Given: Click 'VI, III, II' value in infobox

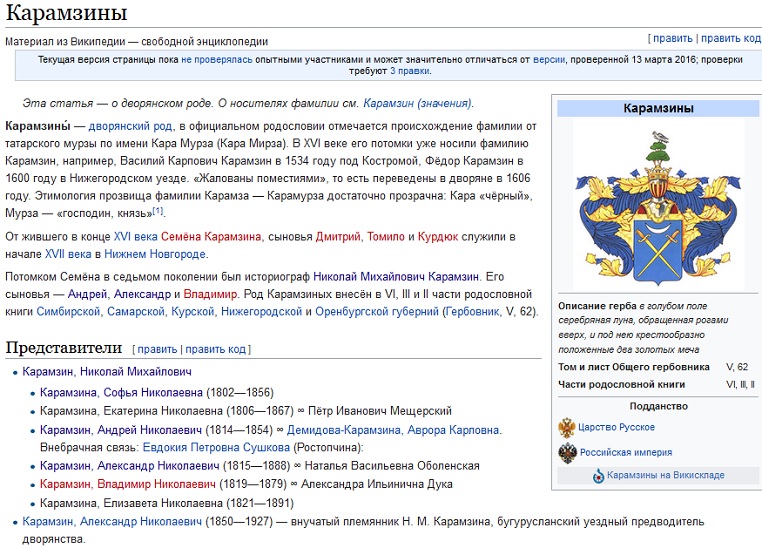Looking at the screenshot, I should click(740, 385).
